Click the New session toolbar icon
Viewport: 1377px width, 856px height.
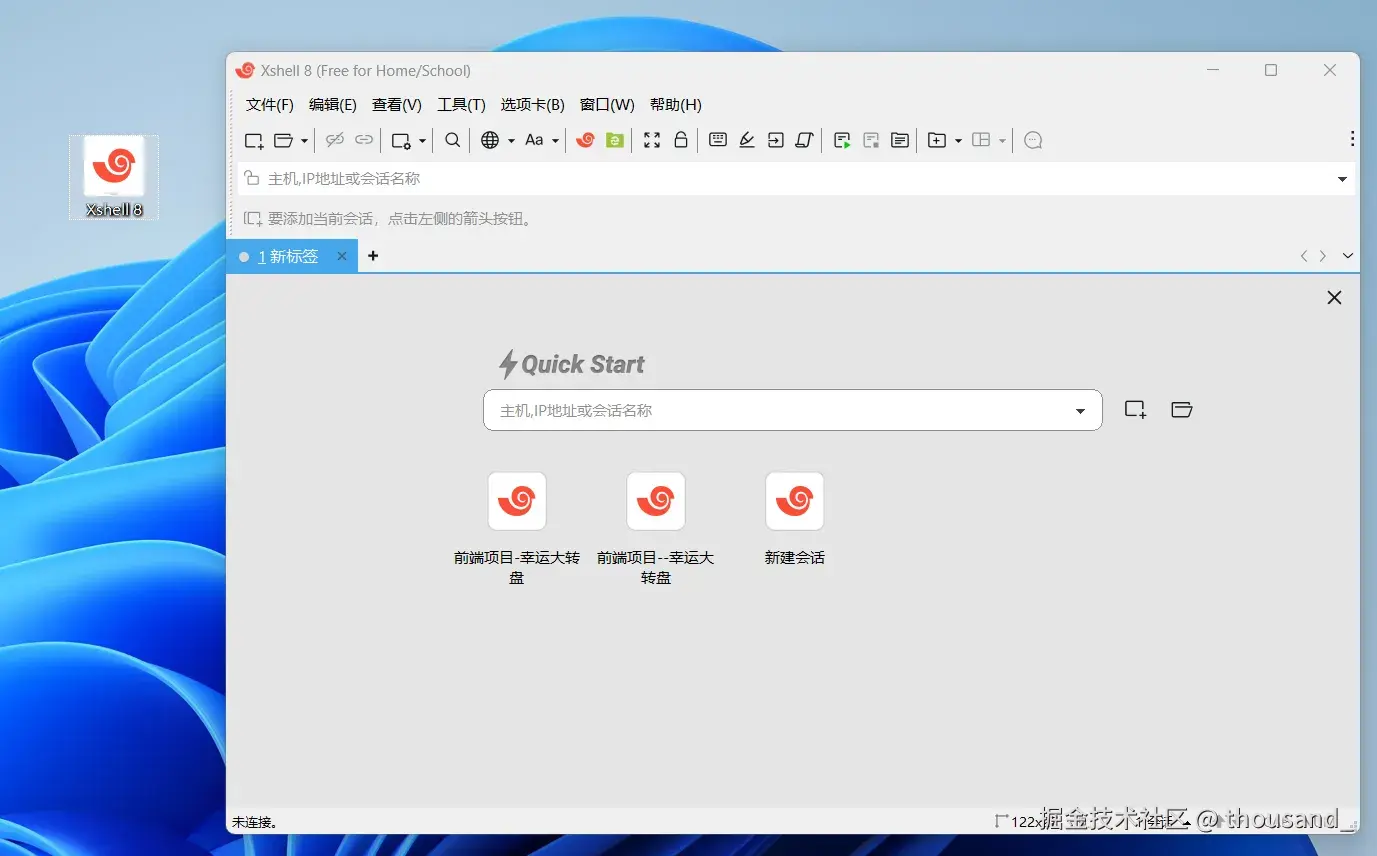(254, 141)
